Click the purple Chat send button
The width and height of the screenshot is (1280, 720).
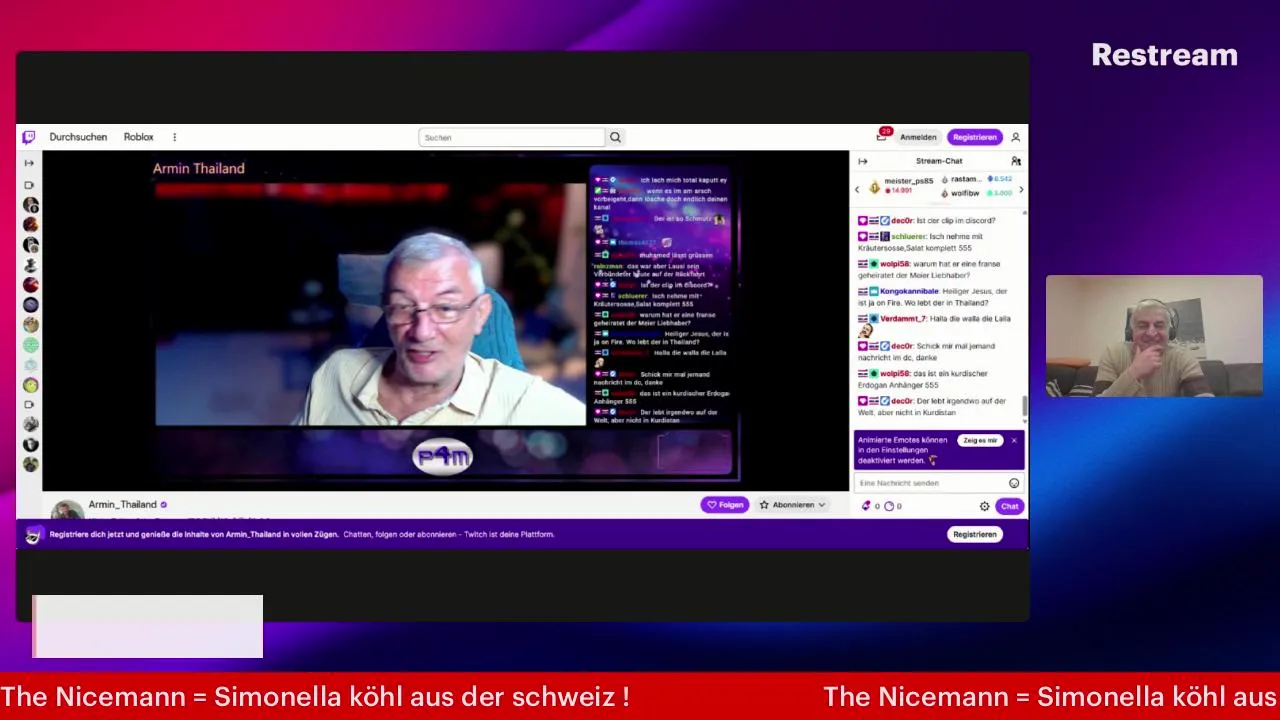click(1010, 506)
